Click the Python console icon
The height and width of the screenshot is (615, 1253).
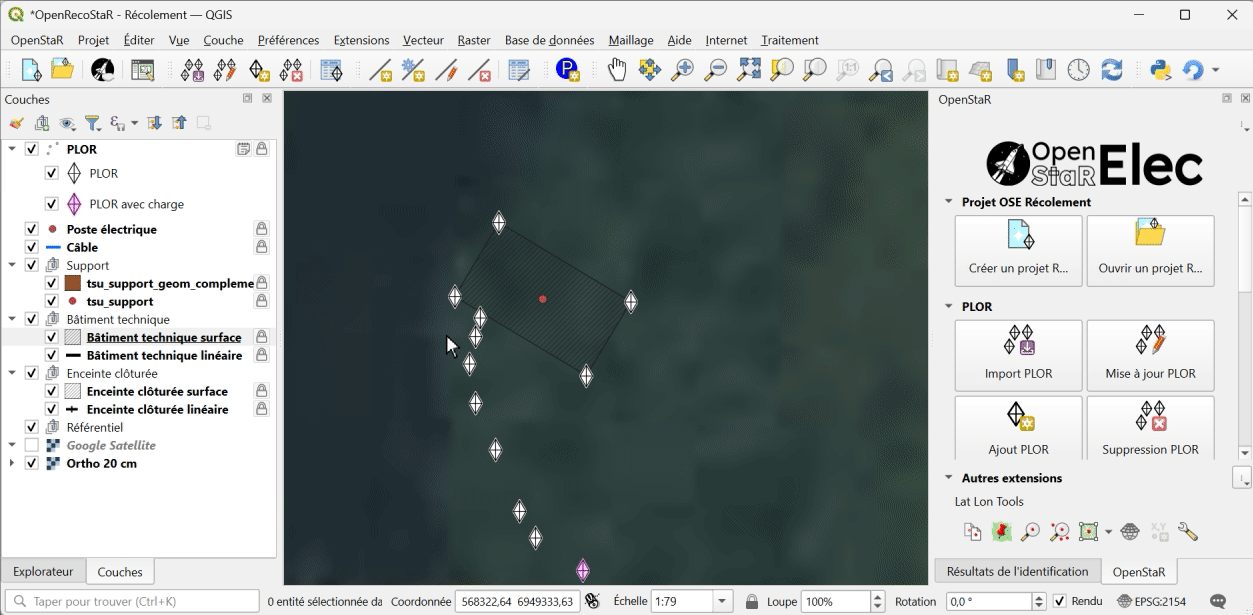[x=1160, y=69]
